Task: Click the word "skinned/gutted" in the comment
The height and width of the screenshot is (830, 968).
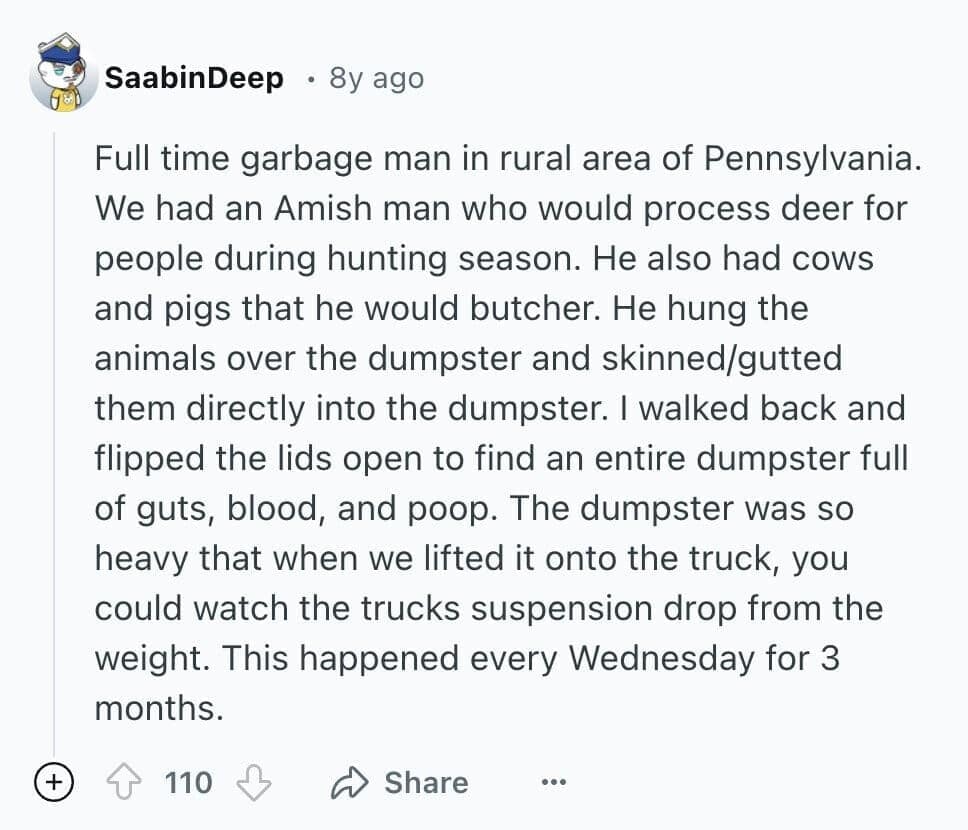Action: [x=737, y=358]
